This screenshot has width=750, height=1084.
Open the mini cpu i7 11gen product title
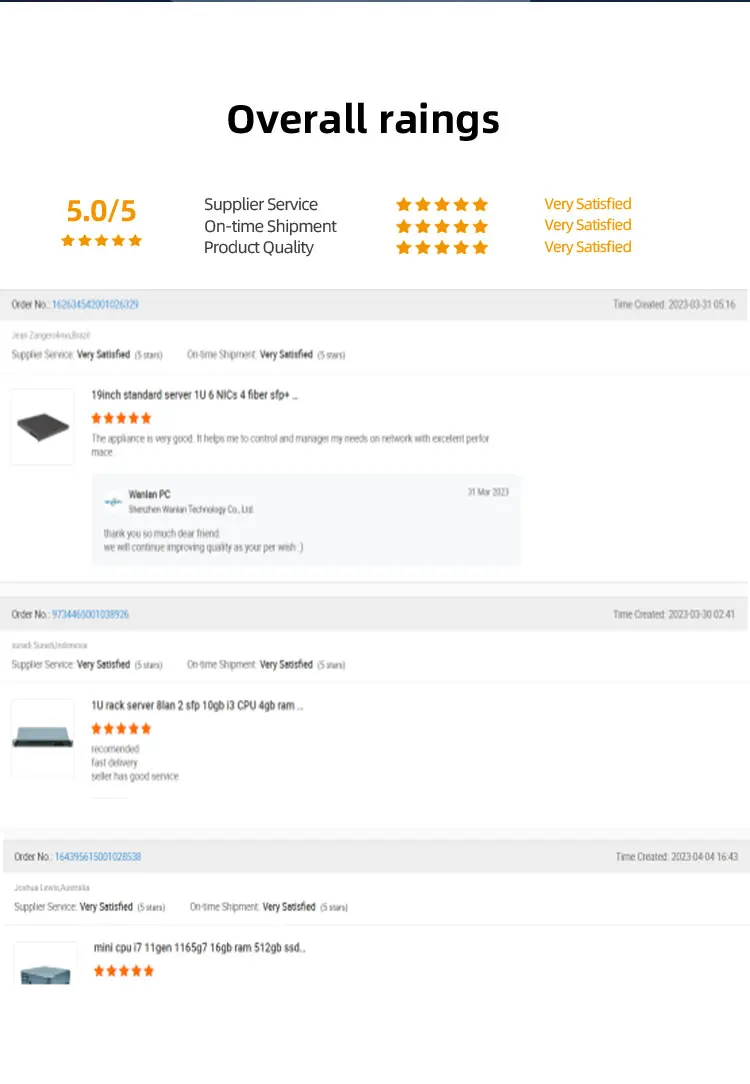pyautogui.click(x=200, y=948)
